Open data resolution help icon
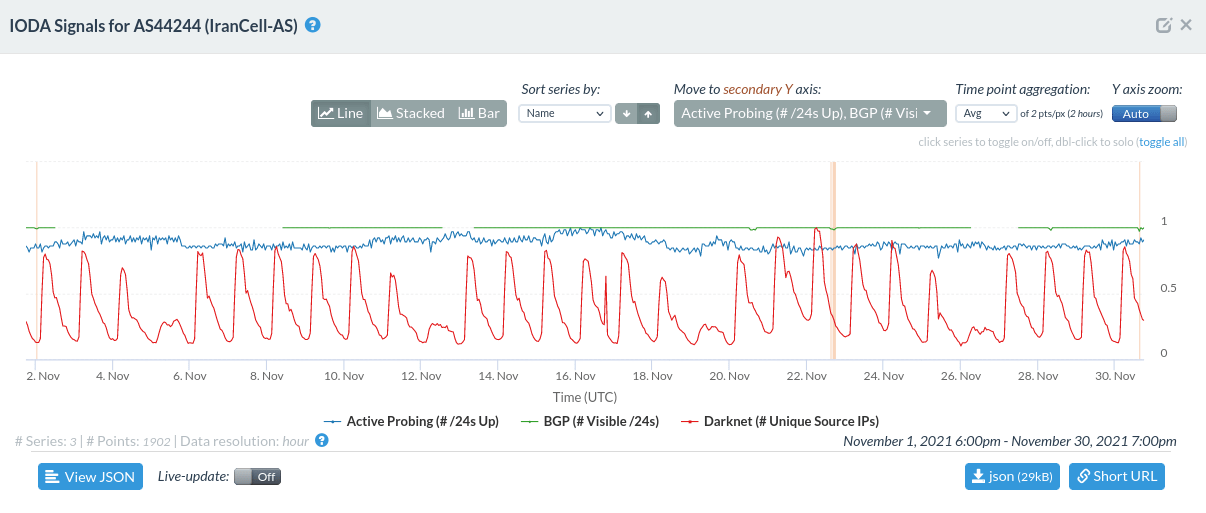1206x513 pixels. pyautogui.click(x=322, y=440)
